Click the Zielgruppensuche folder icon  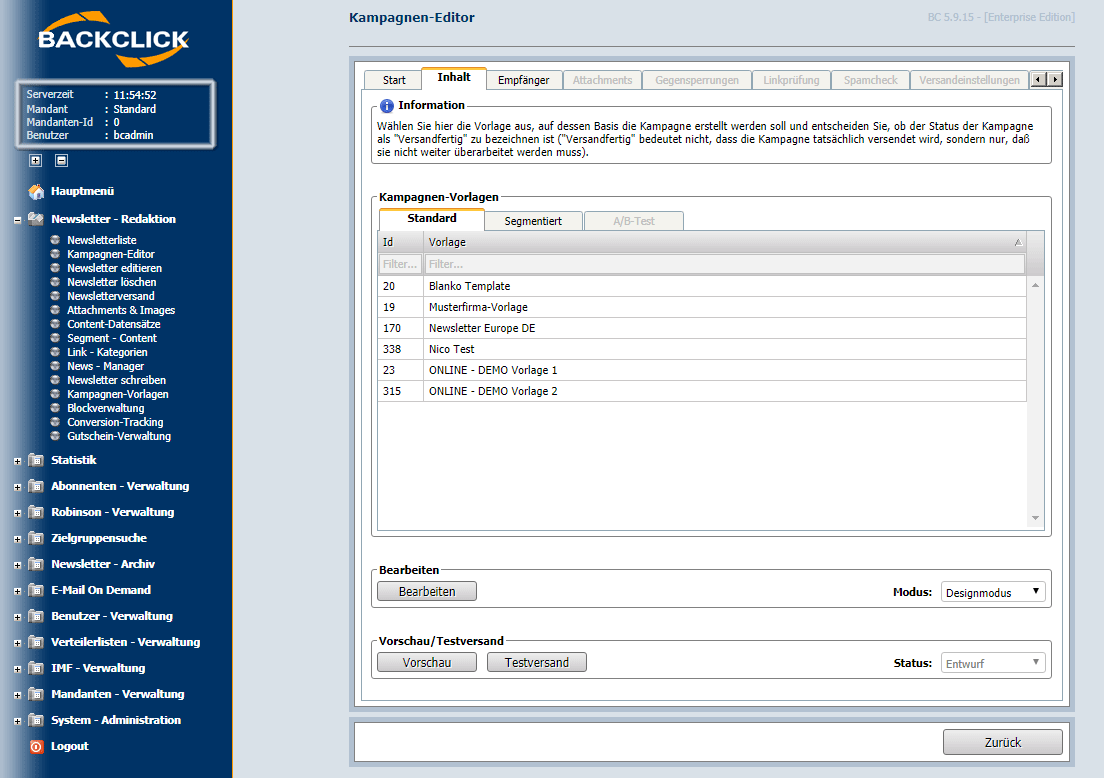pos(38,538)
